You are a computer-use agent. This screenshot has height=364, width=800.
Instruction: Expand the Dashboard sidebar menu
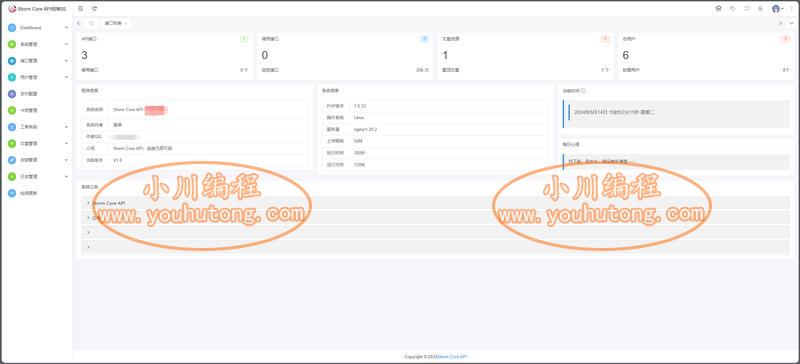(x=38, y=28)
